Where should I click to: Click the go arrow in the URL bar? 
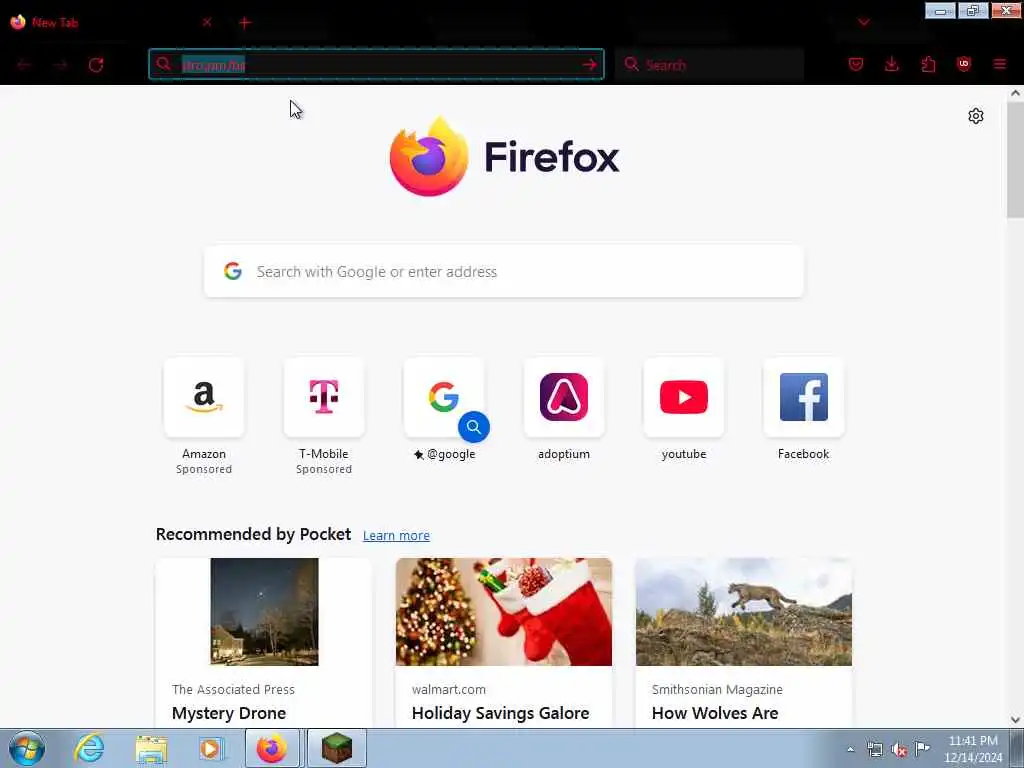point(589,65)
